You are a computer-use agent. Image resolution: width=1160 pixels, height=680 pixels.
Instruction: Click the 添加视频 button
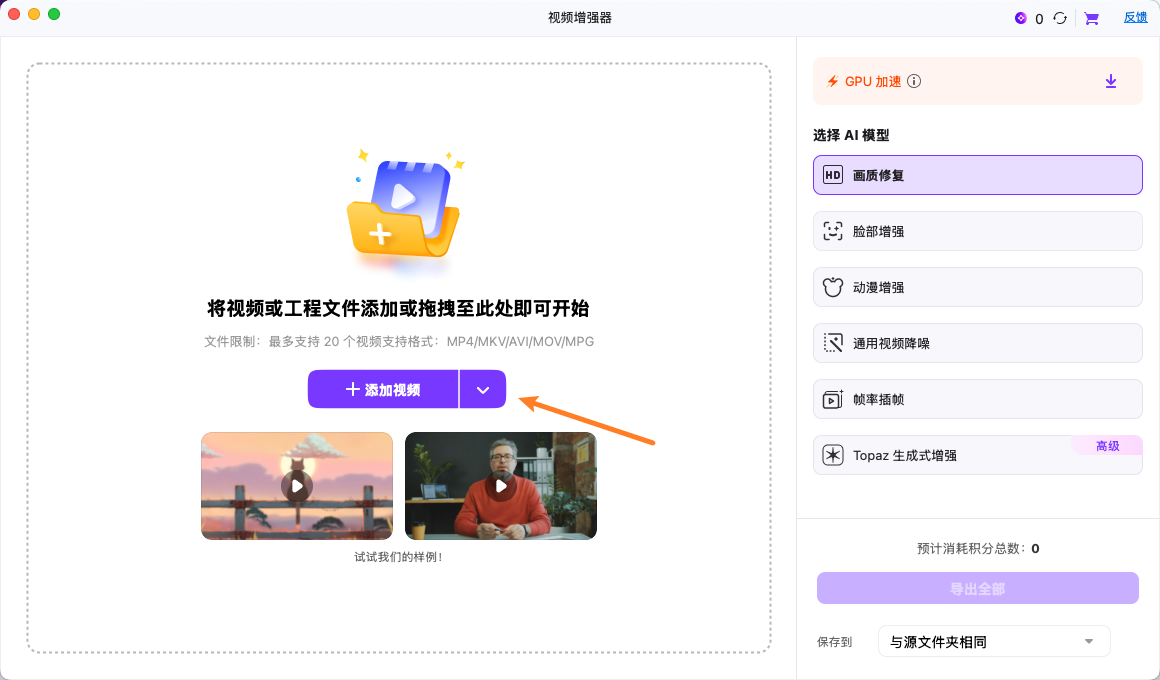(383, 389)
